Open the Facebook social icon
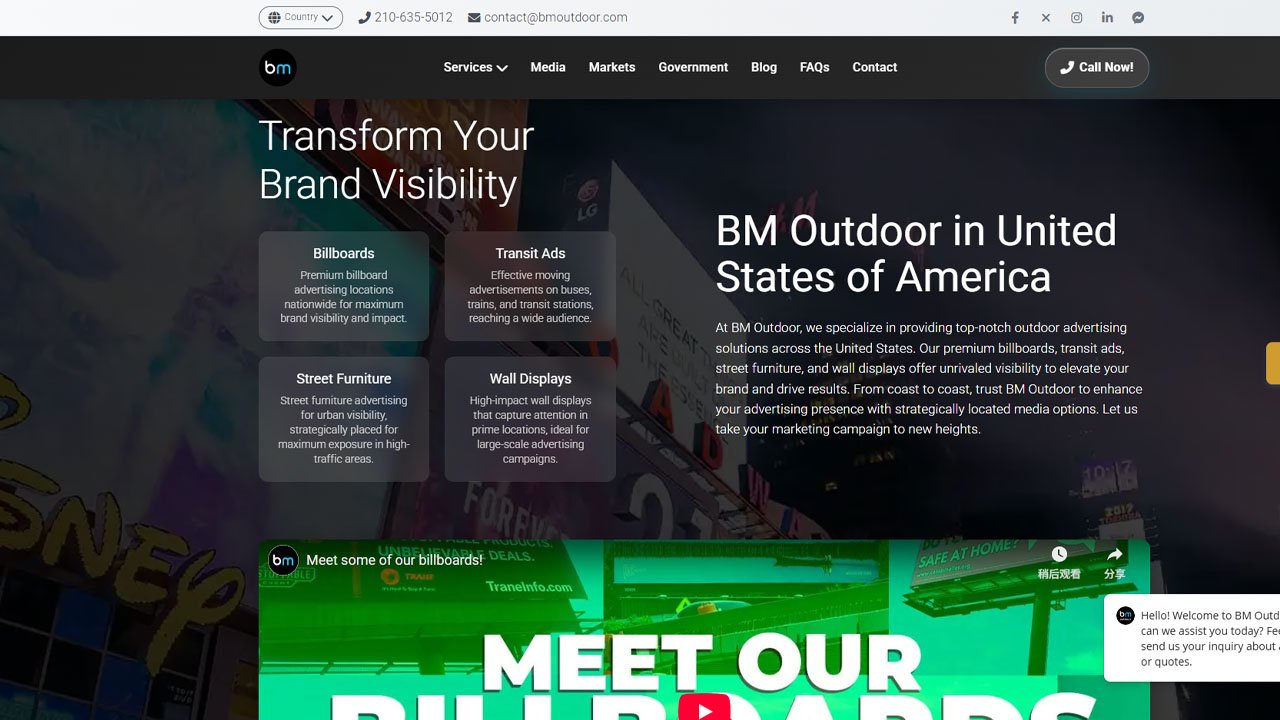Viewport: 1280px width, 720px height. [x=1015, y=17]
